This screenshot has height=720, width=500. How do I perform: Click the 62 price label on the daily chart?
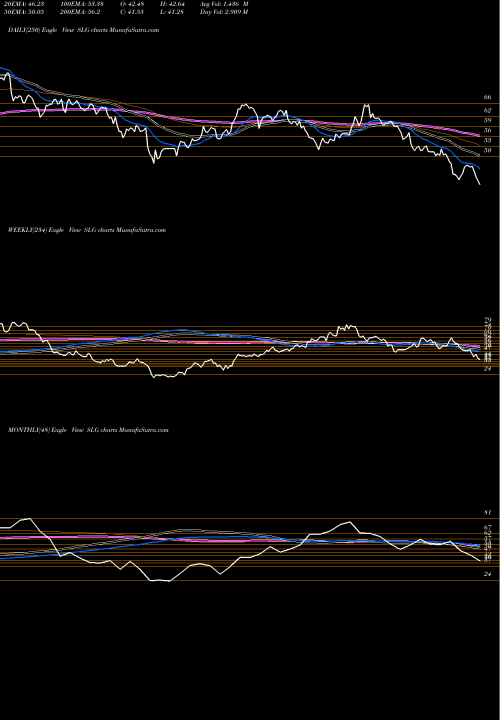[x=488, y=111]
